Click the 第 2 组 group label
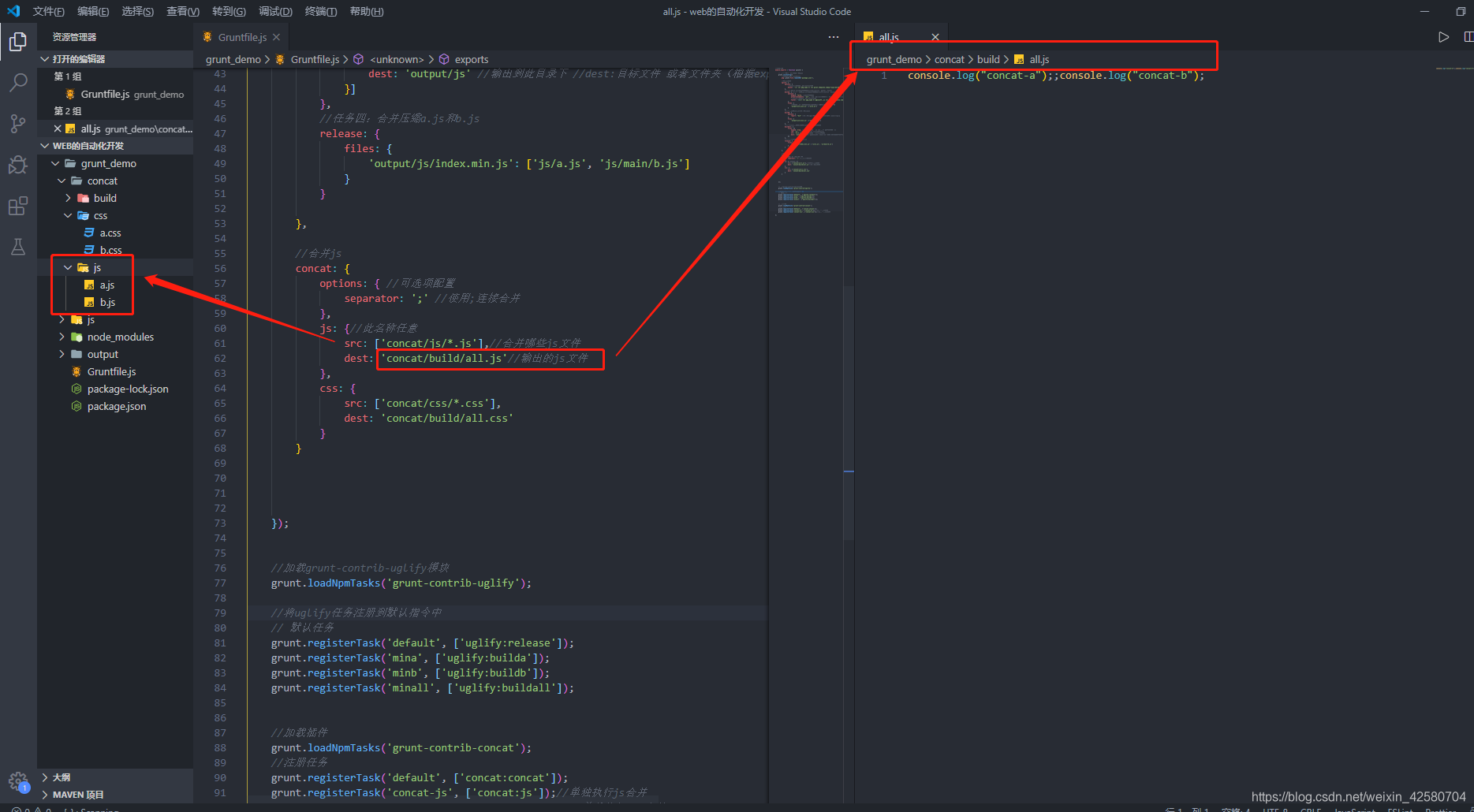 (68, 111)
